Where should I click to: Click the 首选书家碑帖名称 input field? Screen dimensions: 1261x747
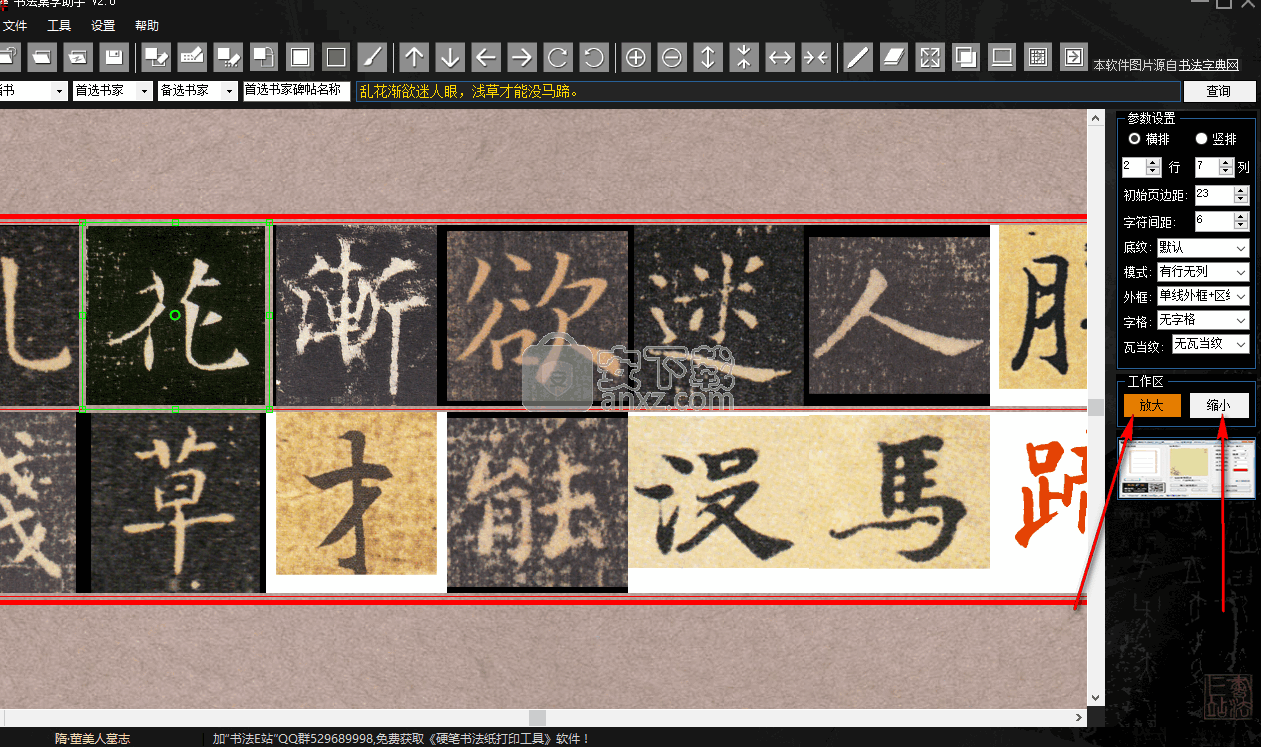pos(297,91)
